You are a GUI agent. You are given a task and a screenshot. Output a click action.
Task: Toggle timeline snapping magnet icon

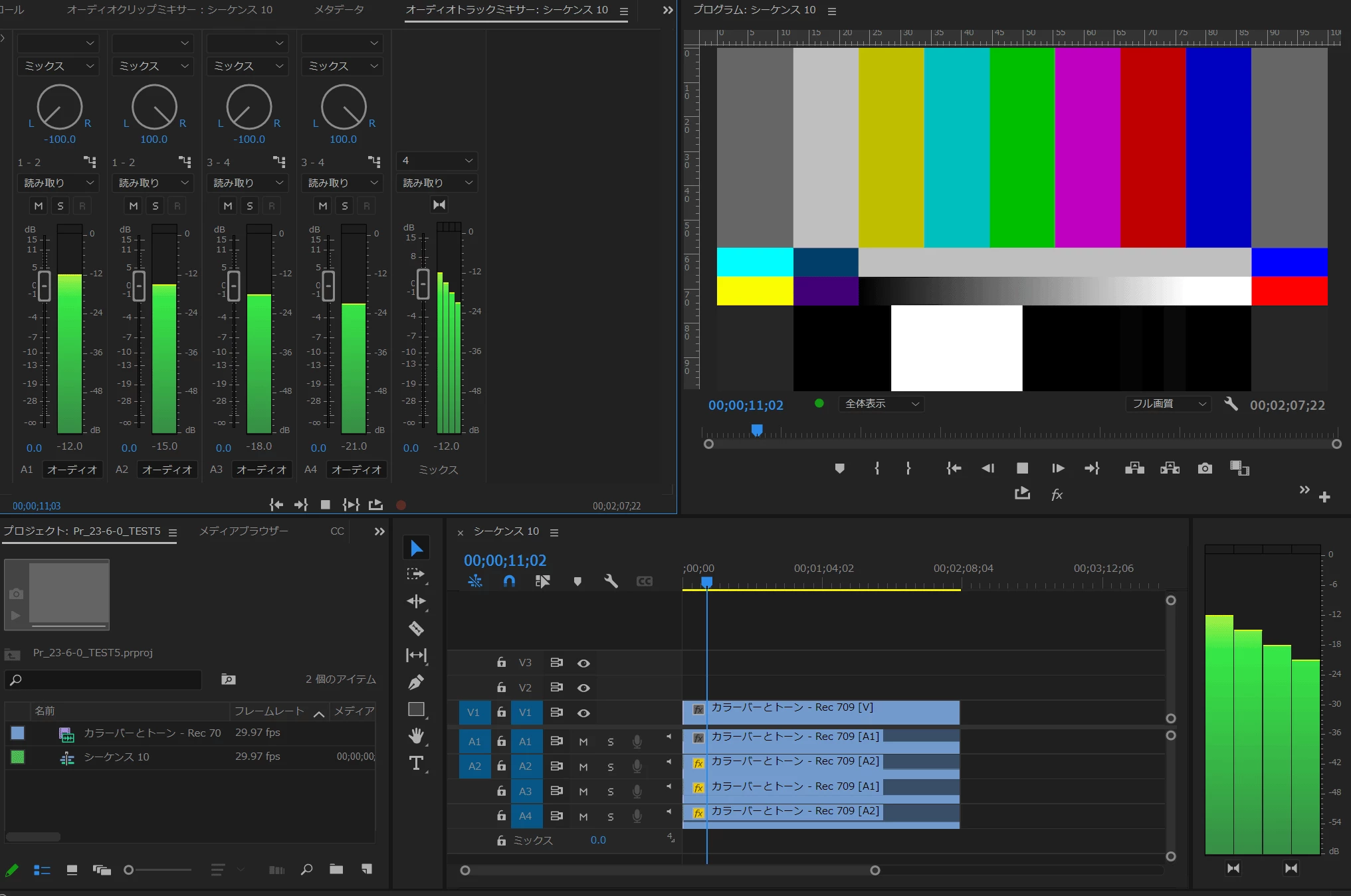coord(509,581)
